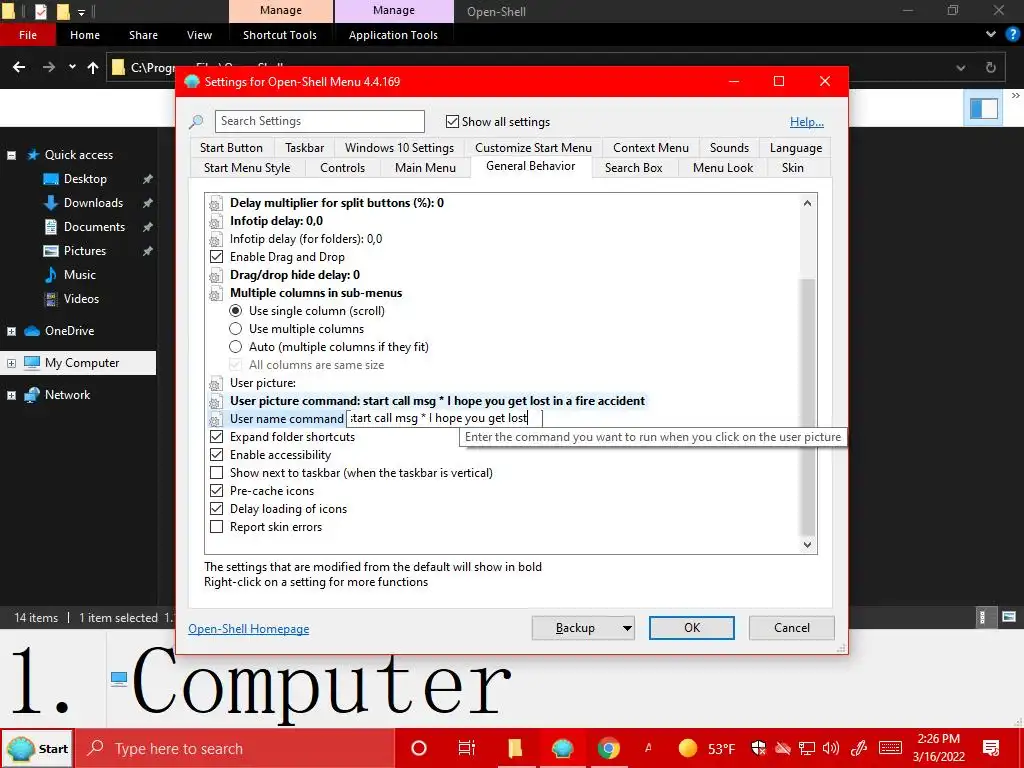Open notification center icon
Screen dimensions: 1024x768
pos(991,748)
